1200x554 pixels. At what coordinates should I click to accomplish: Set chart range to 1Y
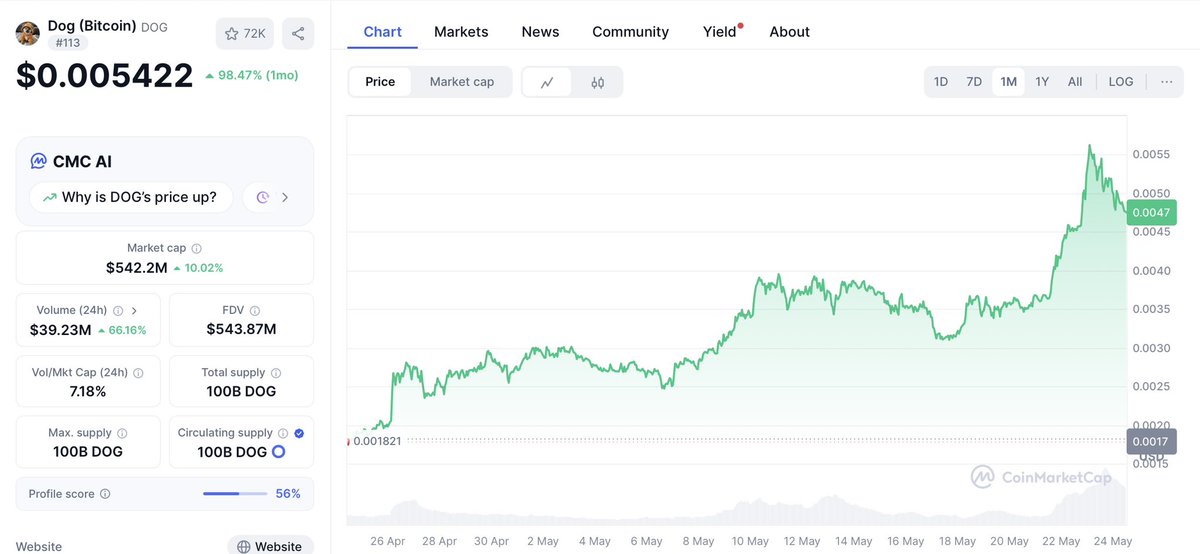1042,82
